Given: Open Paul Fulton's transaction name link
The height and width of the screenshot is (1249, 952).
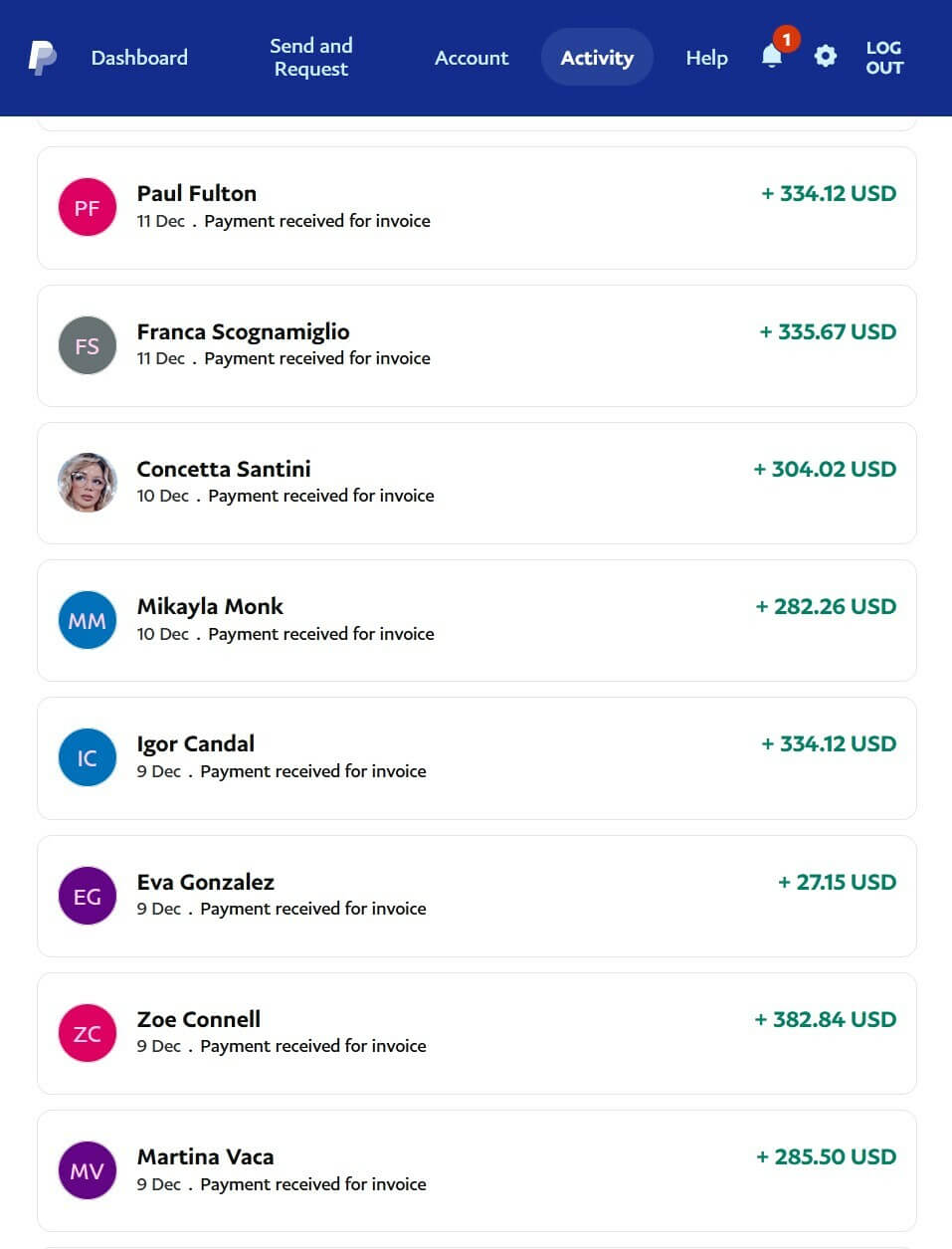Looking at the screenshot, I should [x=197, y=193].
